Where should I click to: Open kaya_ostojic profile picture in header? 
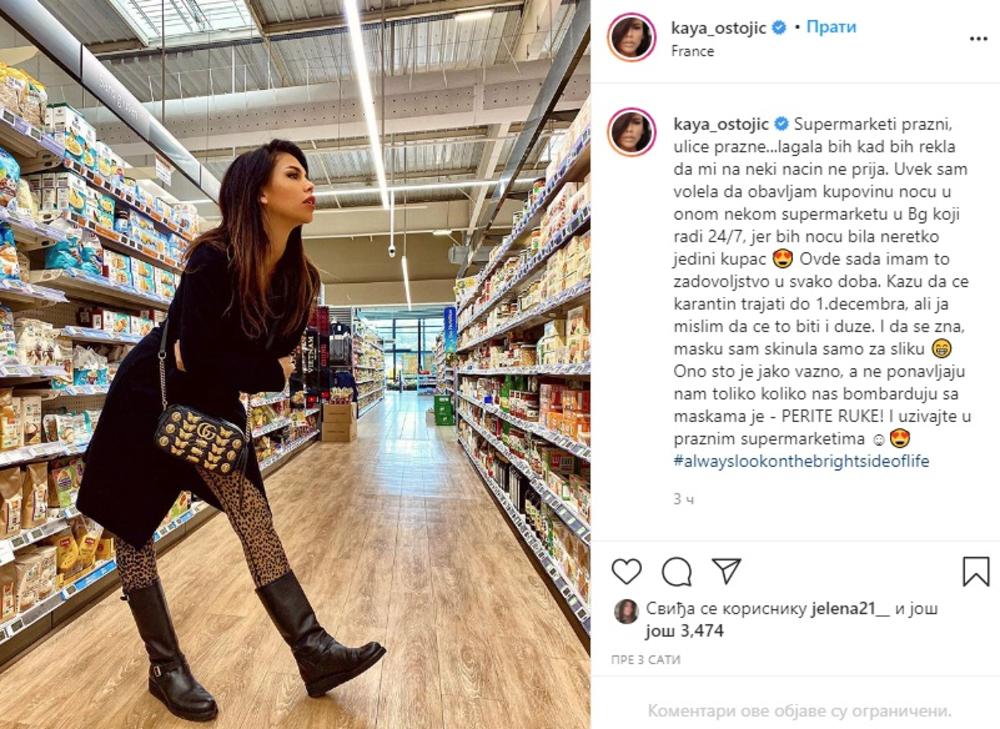tap(631, 37)
